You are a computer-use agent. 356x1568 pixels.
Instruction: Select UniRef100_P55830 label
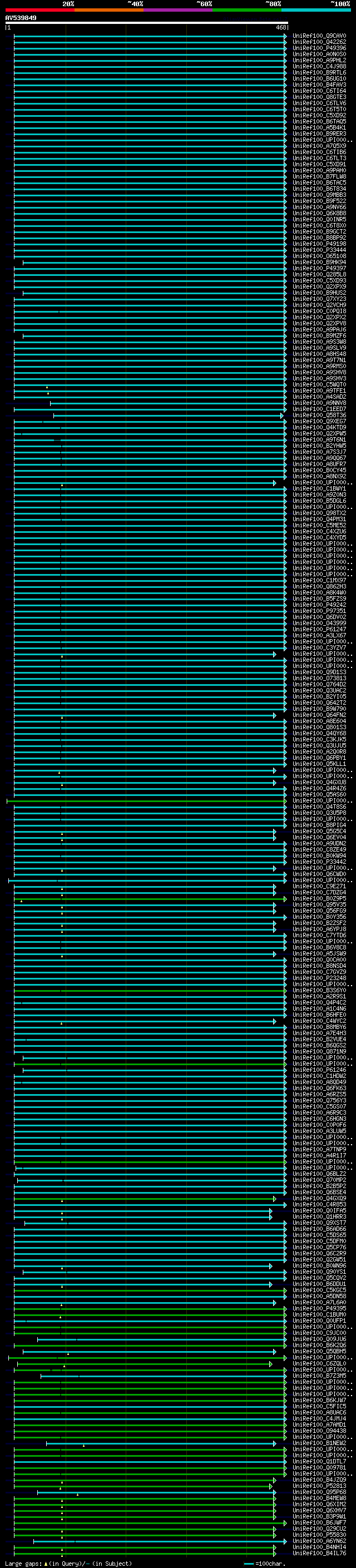pyautogui.click(x=319, y=1535)
